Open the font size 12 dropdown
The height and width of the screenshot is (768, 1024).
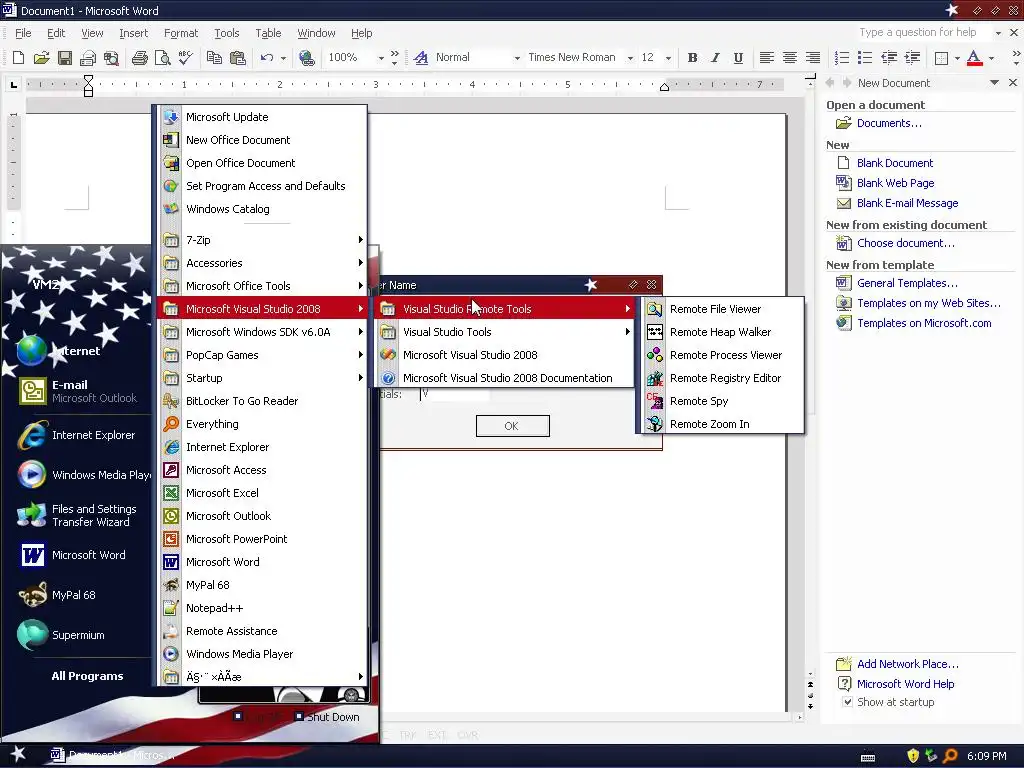[x=668, y=58]
